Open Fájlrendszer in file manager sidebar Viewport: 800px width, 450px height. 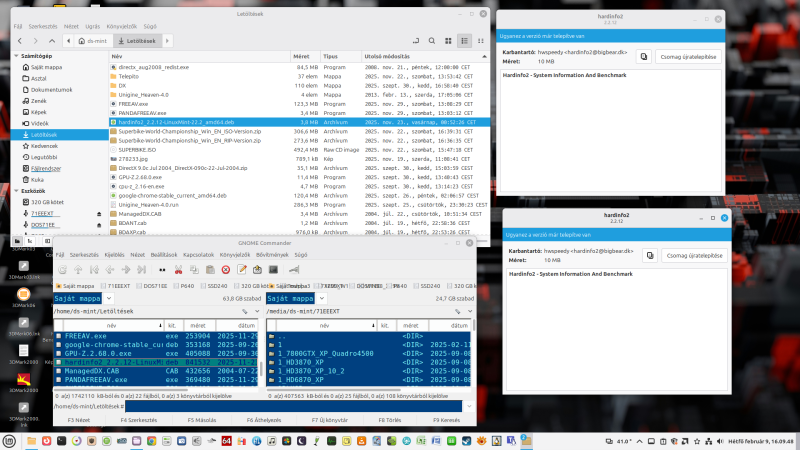point(45,168)
